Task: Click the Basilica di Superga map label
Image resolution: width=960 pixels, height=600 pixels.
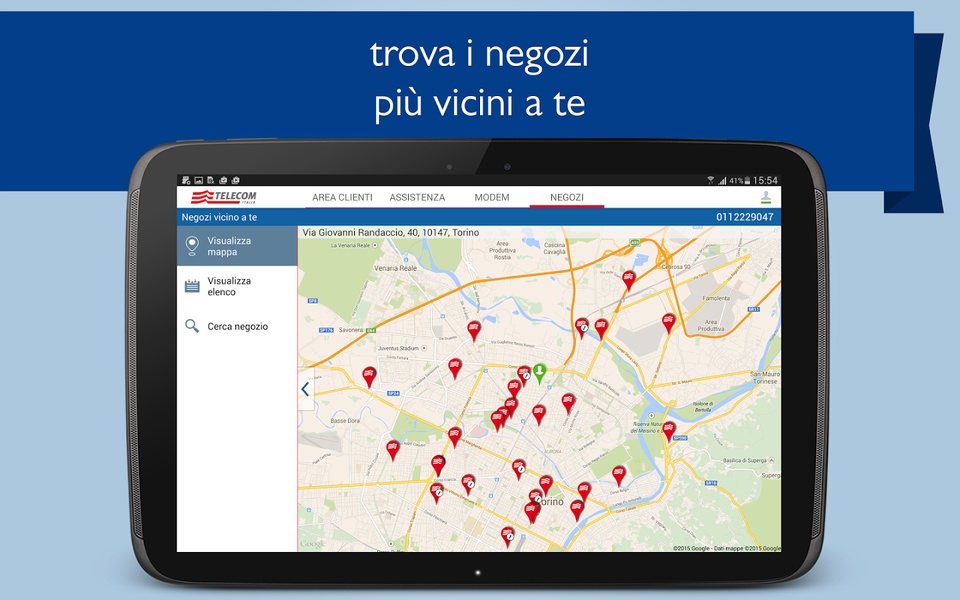Action: pos(744,460)
